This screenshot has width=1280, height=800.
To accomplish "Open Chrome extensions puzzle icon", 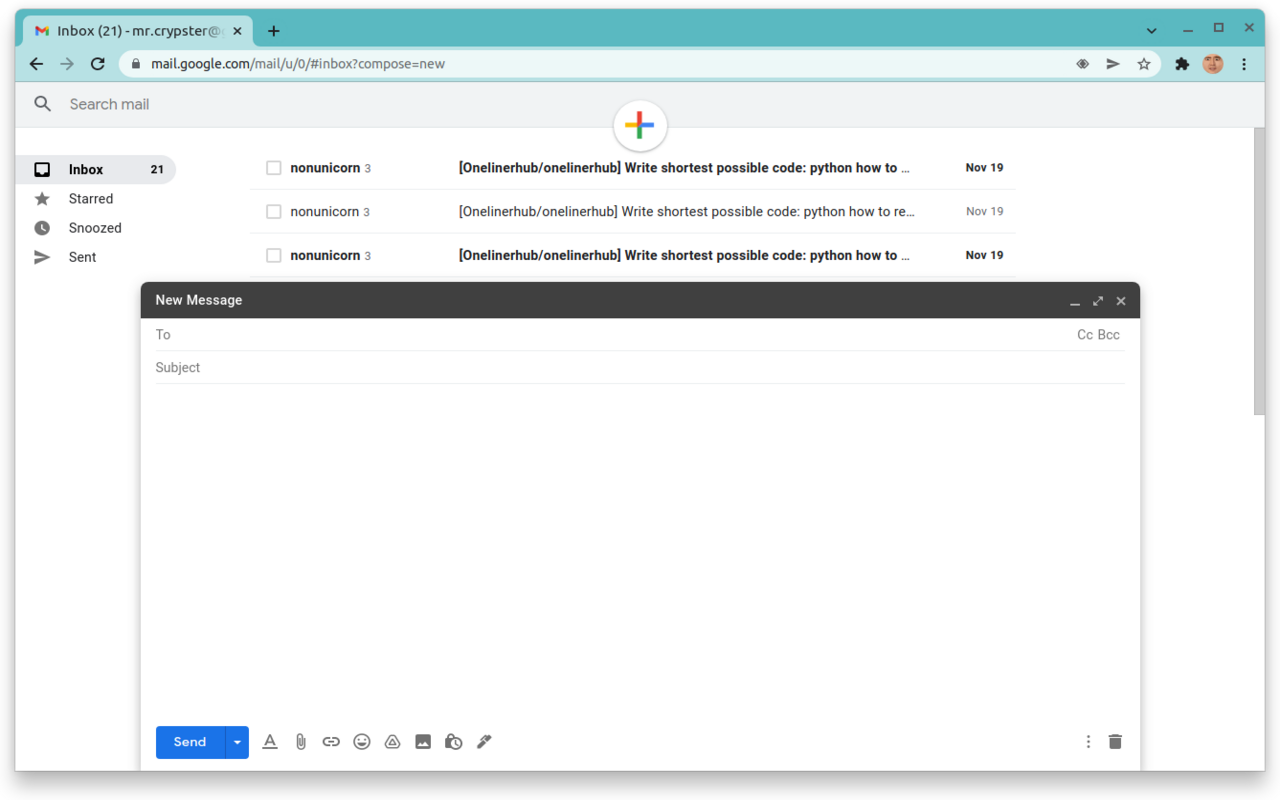I will (x=1182, y=64).
